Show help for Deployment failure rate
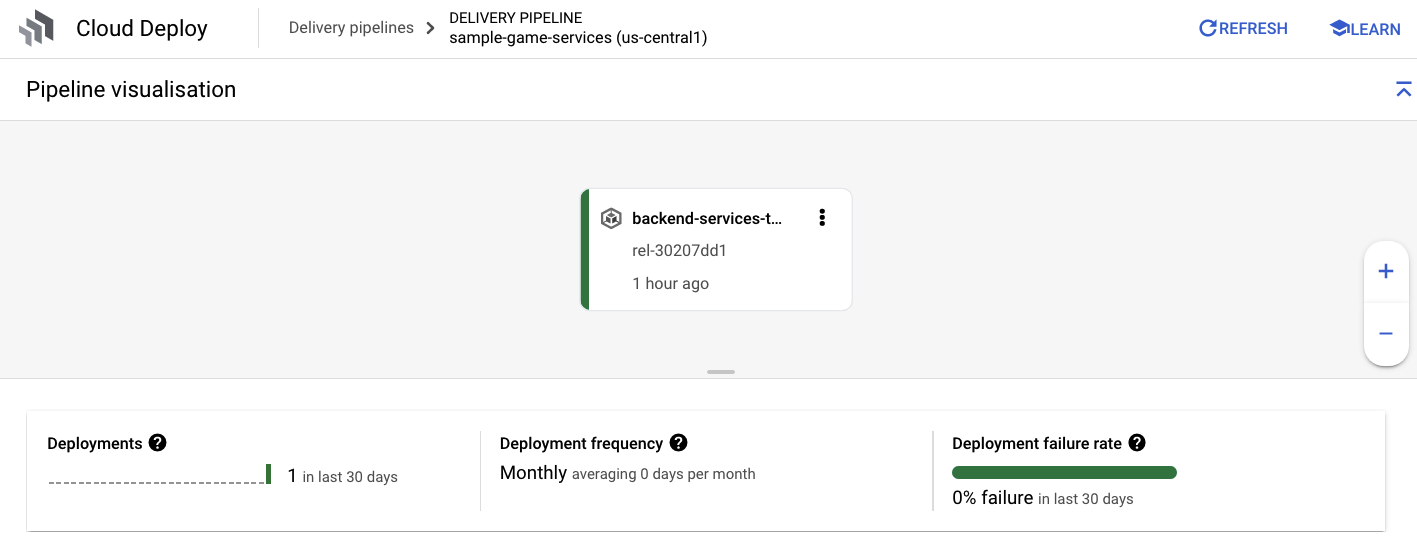This screenshot has height=545, width=1417. [x=1136, y=443]
